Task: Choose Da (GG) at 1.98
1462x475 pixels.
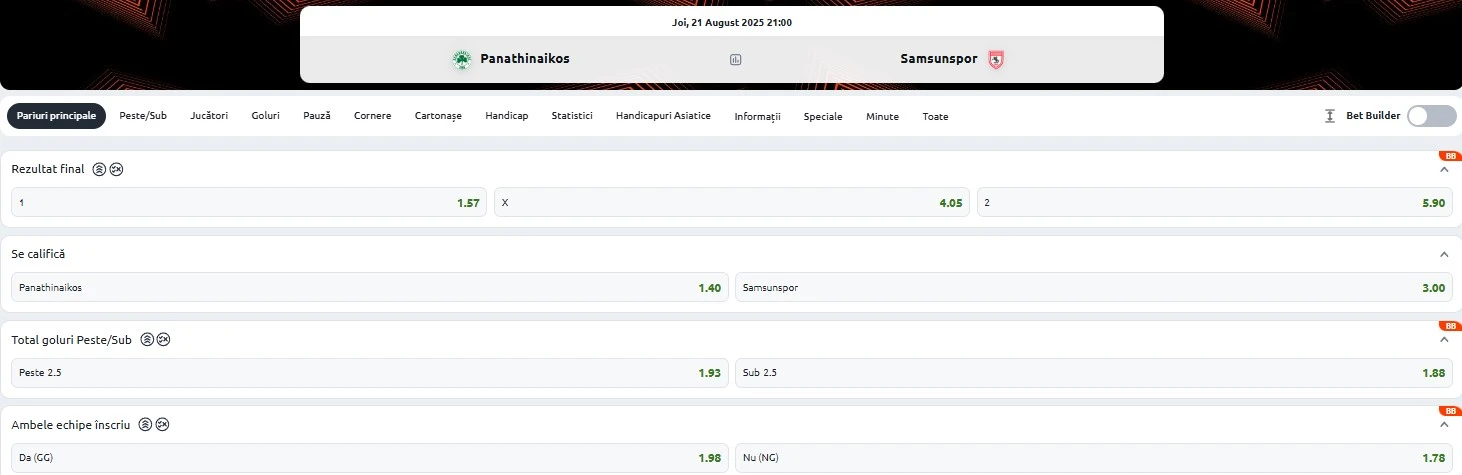Action: (x=369, y=457)
